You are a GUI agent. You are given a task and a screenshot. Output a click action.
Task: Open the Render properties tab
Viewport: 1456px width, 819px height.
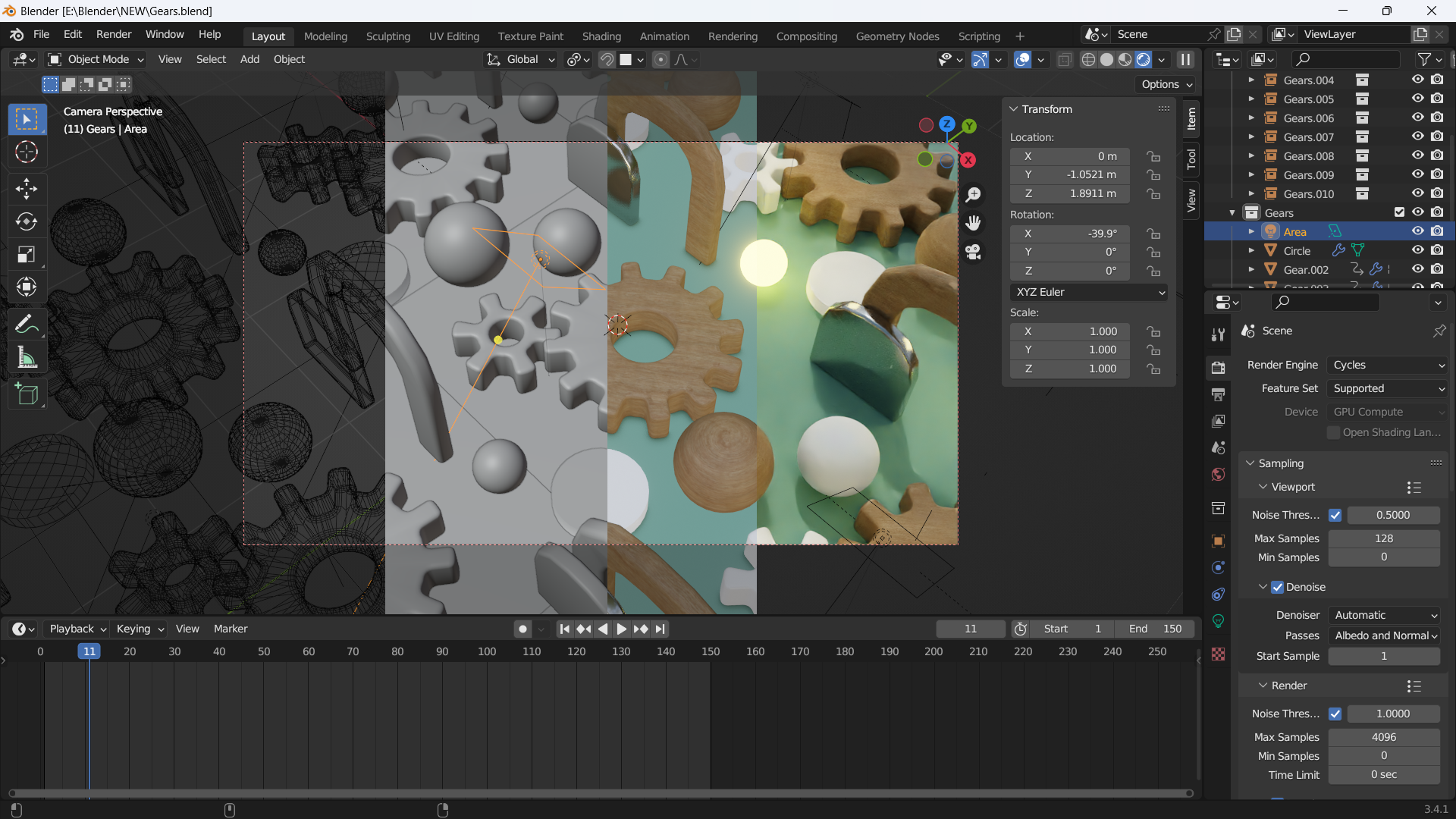[1218, 368]
